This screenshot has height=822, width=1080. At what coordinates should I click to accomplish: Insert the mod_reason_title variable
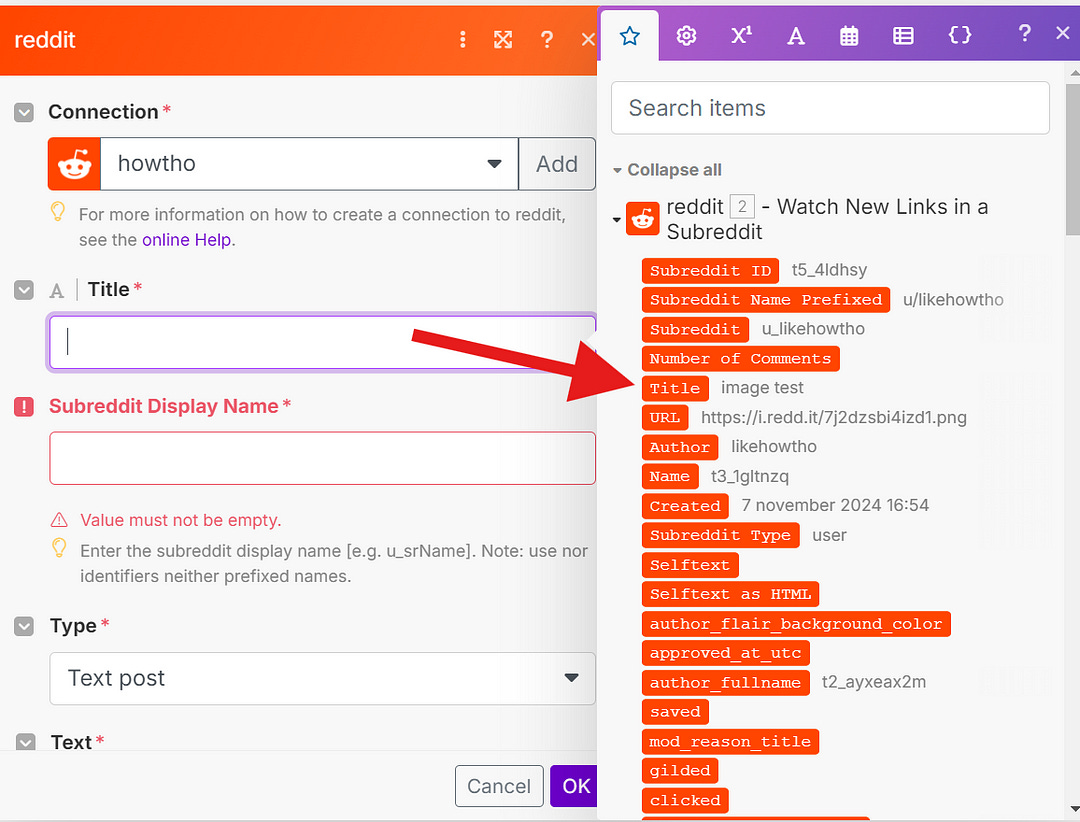[x=730, y=742]
